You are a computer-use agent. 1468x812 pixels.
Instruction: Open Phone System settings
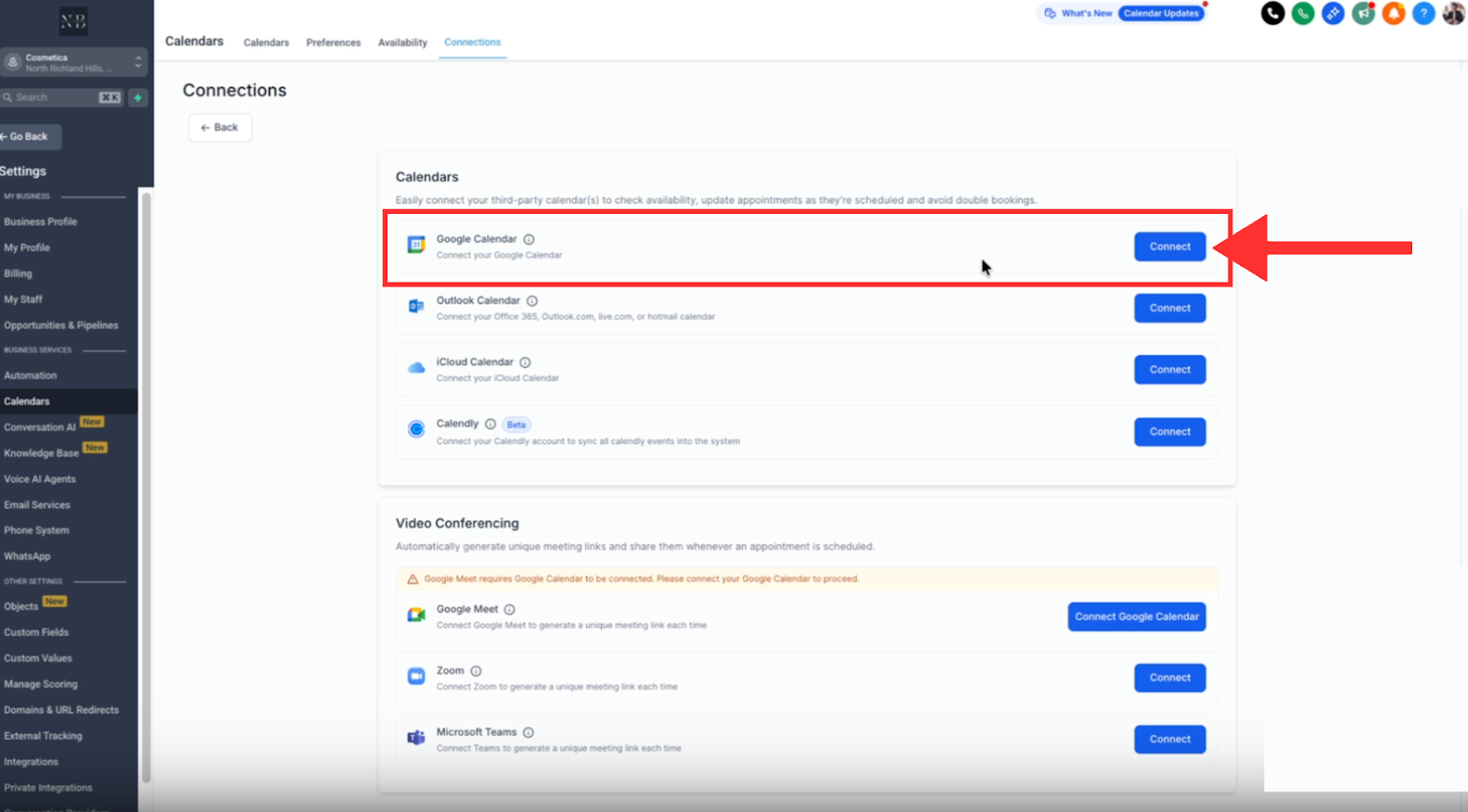click(x=36, y=530)
